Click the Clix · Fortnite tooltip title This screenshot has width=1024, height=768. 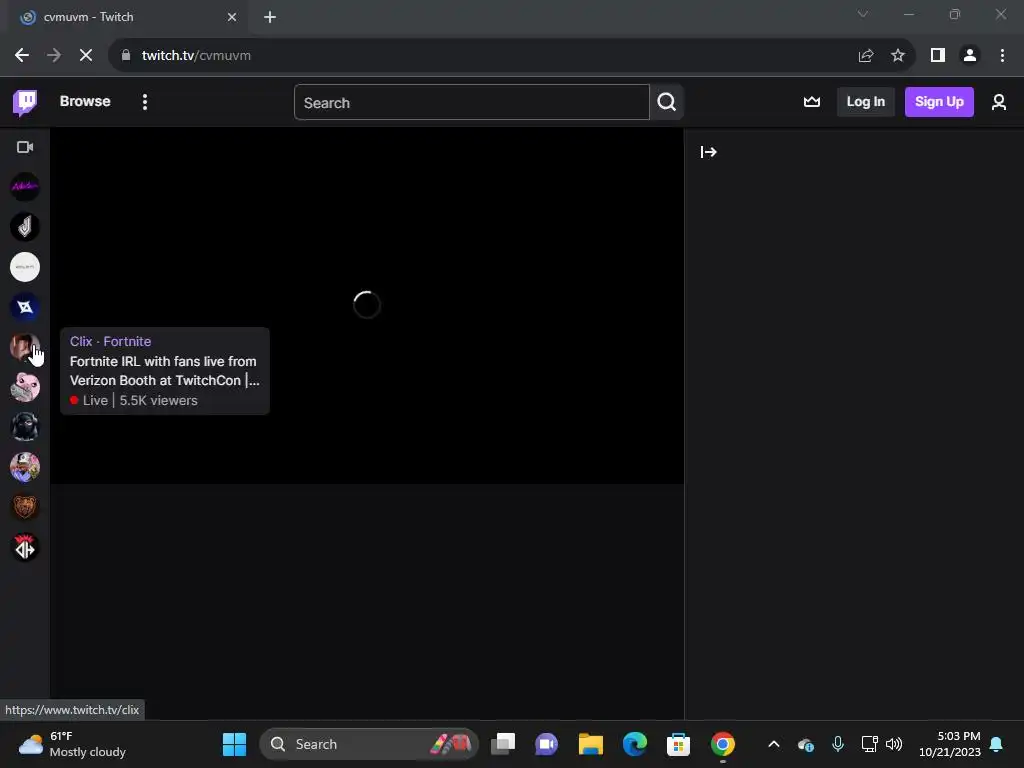pos(110,342)
